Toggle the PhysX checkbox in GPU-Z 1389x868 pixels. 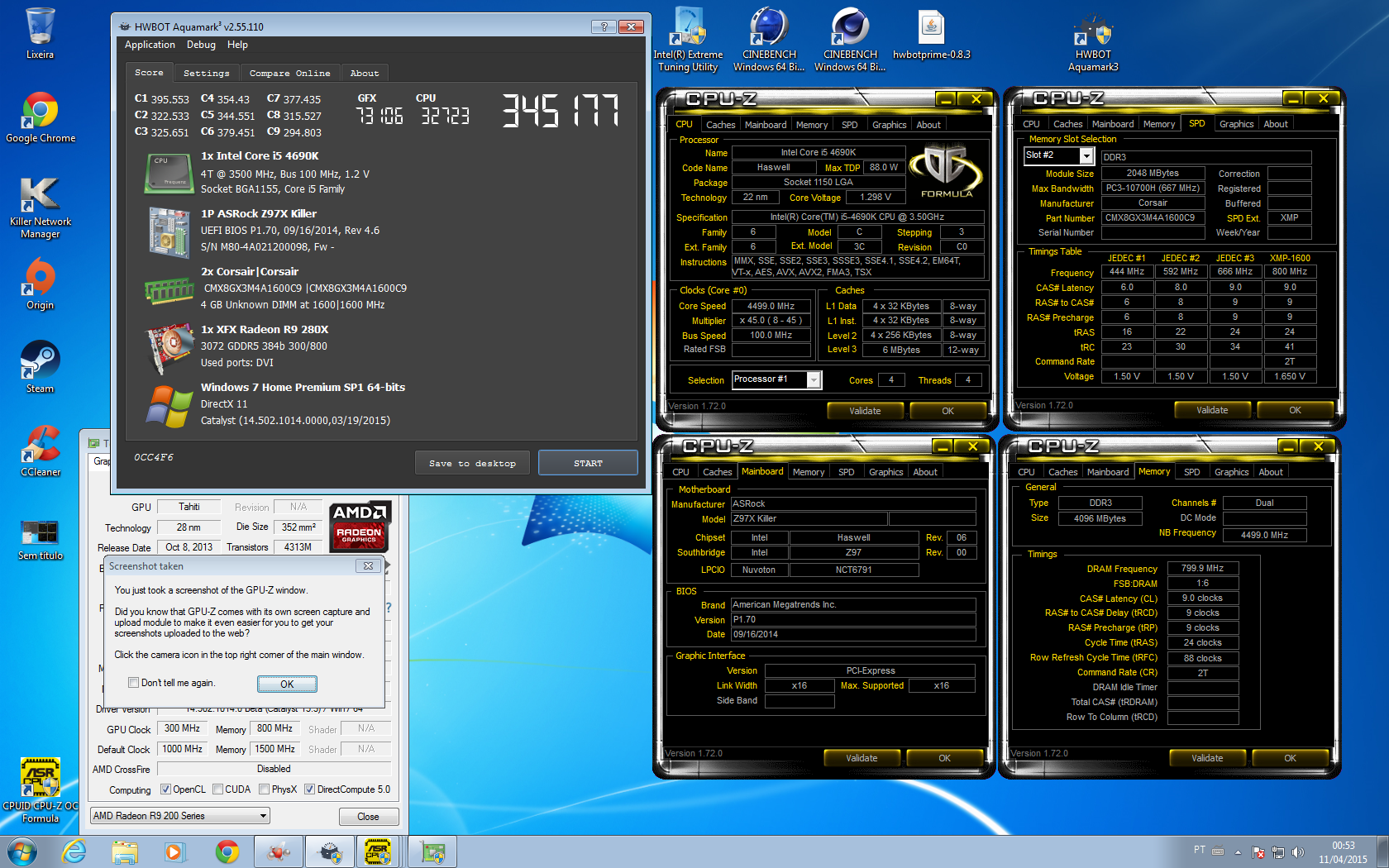click(x=264, y=789)
